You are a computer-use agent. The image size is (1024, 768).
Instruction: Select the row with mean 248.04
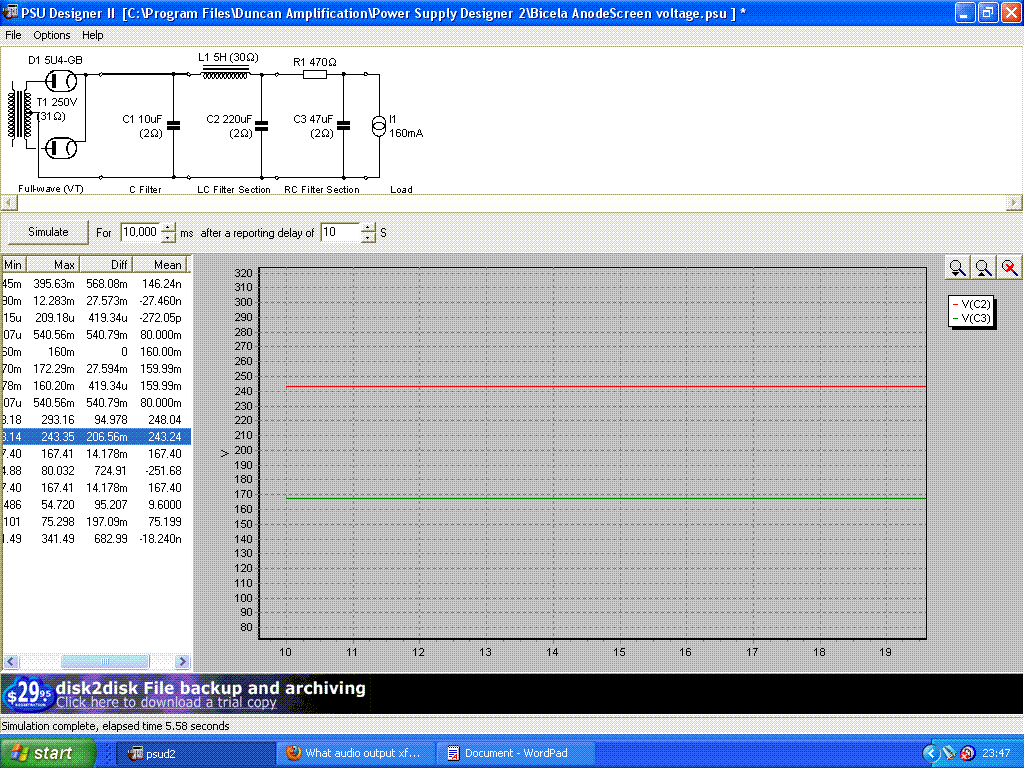(96, 420)
